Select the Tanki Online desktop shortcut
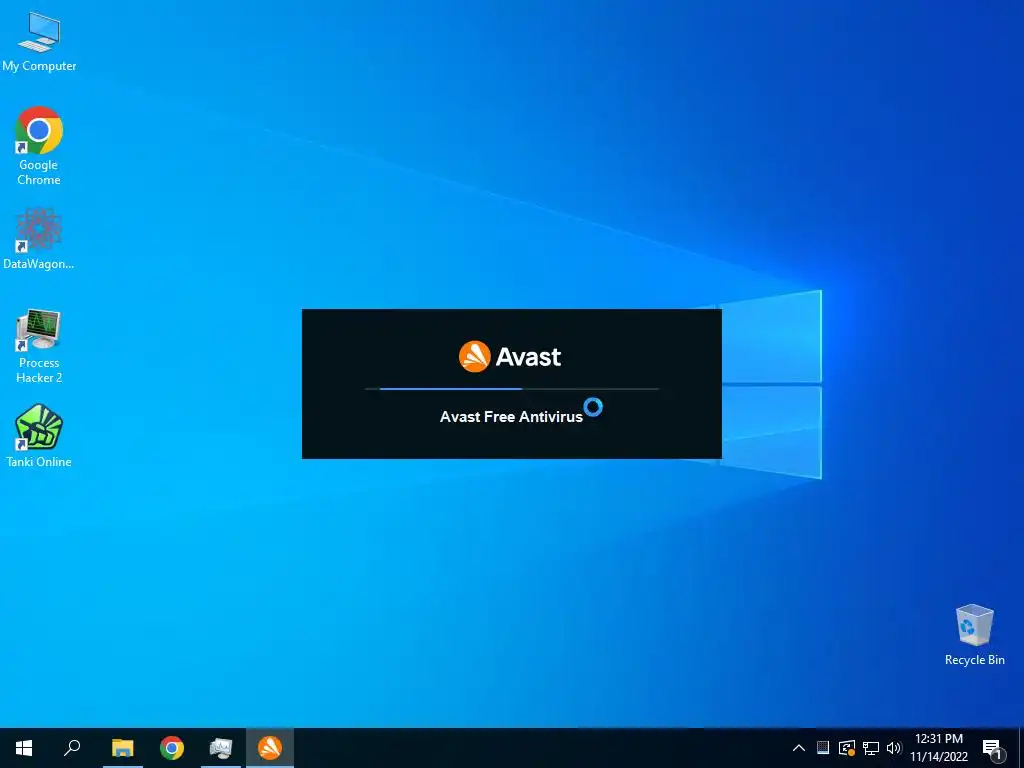The width and height of the screenshot is (1024, 768). (x=39, y=436)
